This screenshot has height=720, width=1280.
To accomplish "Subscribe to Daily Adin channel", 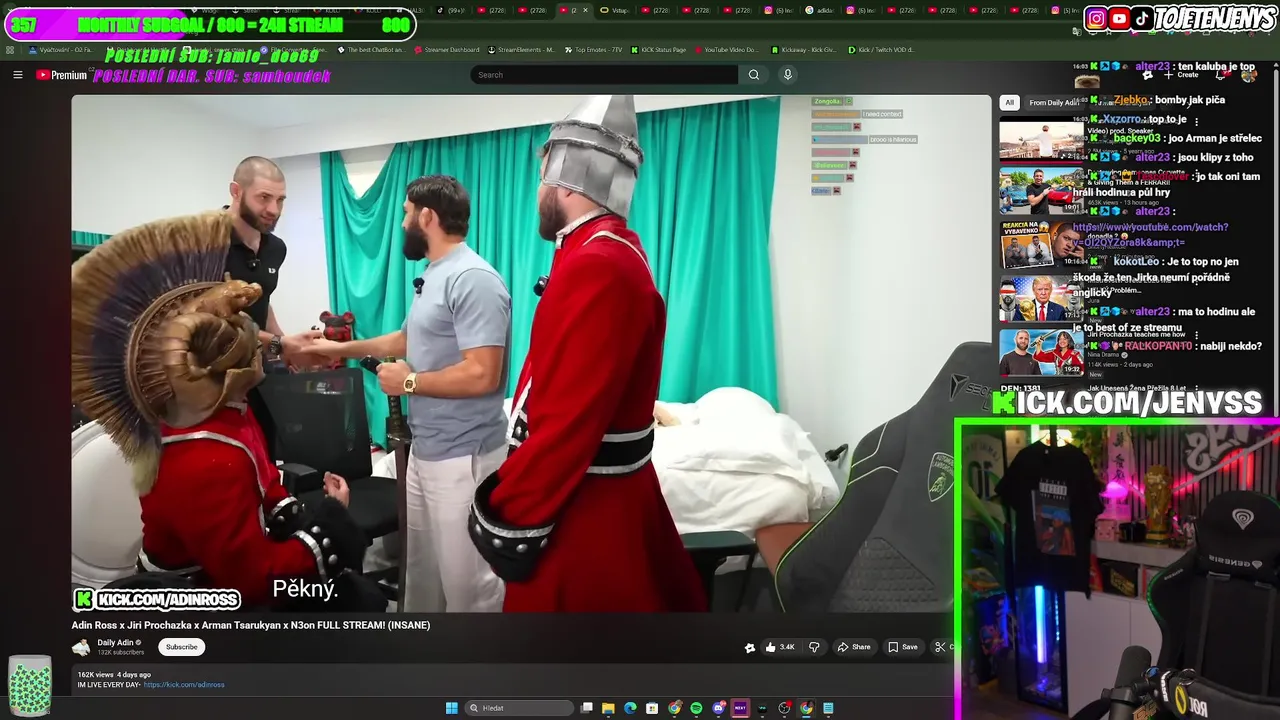I will click(181, 647).
